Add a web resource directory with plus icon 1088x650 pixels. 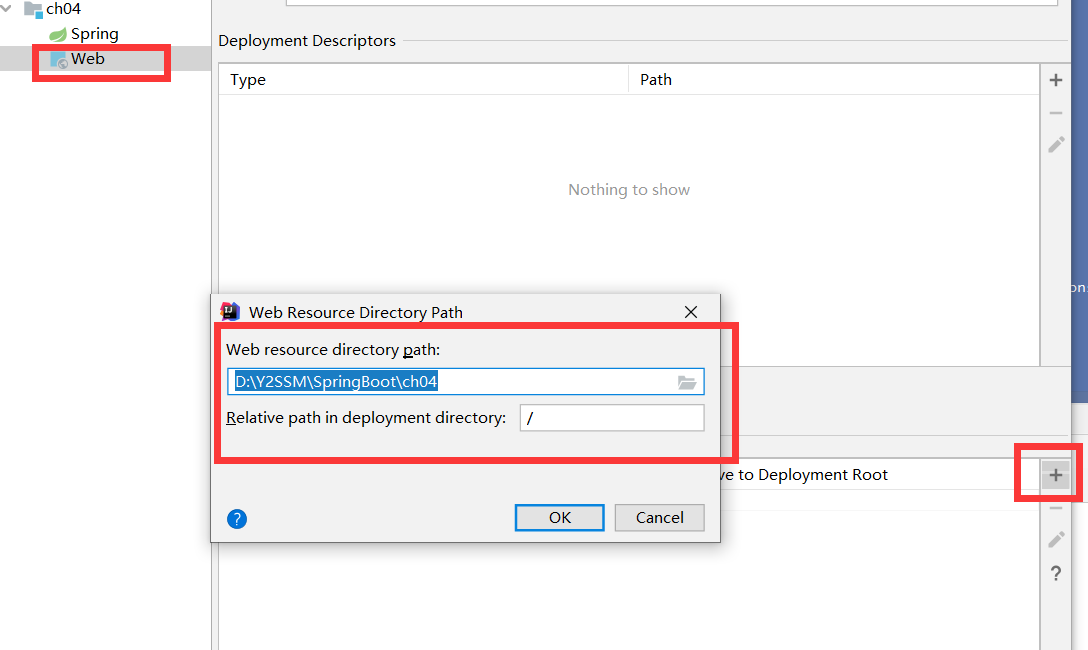[1056, 475]
